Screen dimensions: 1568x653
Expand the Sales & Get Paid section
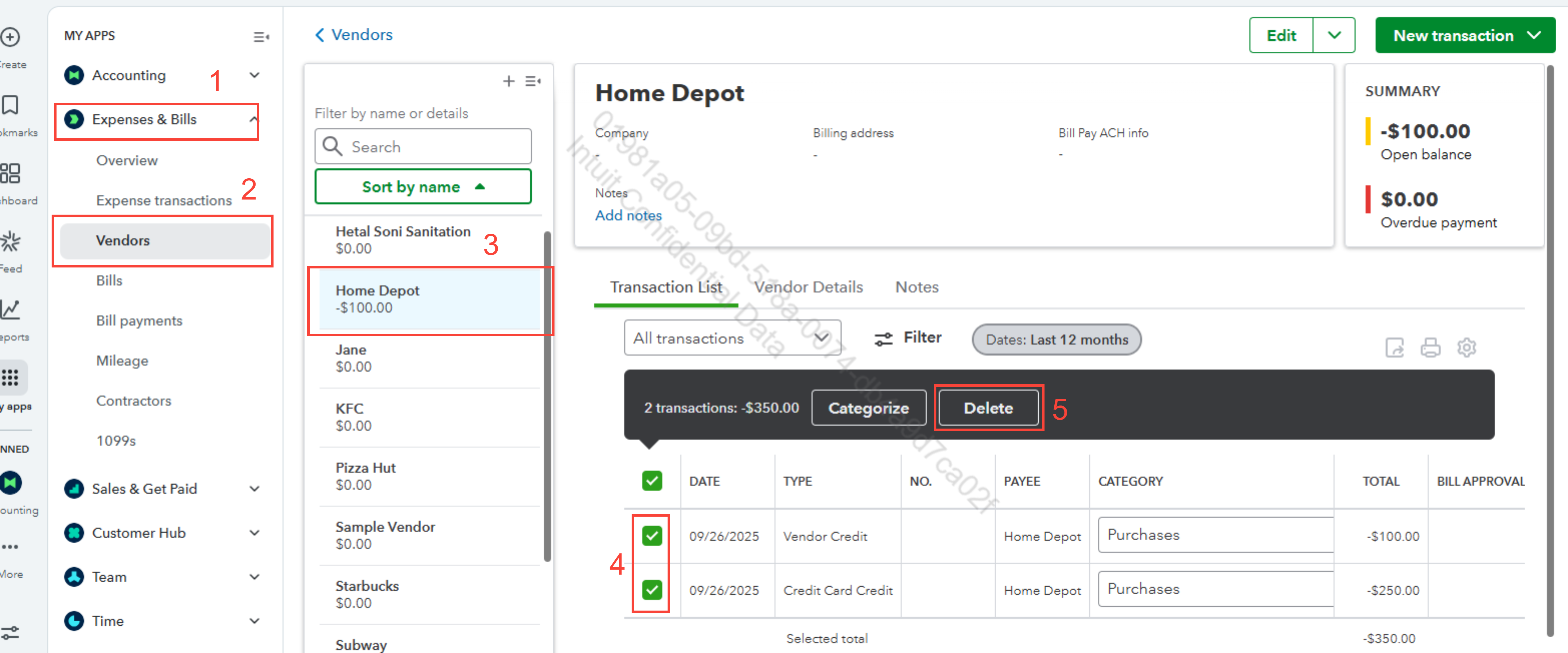tap(254, 489)
